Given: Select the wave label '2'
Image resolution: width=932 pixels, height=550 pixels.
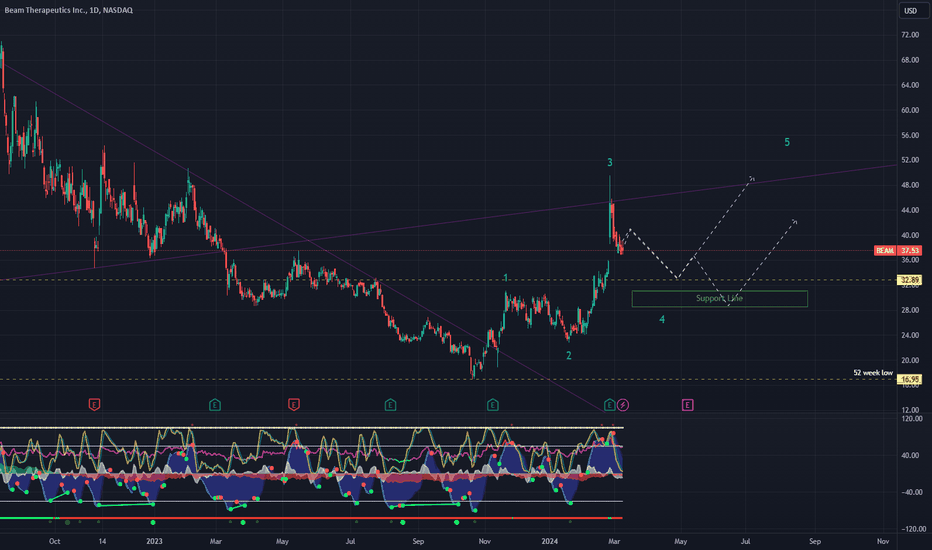Looking at the screenshot, I should point(568,356).
